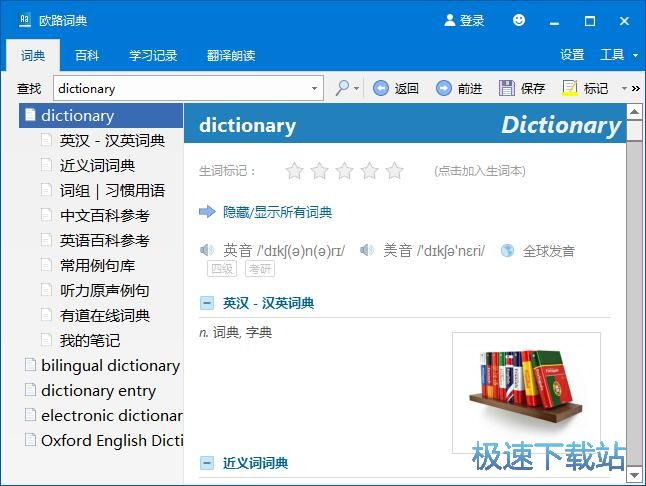
Task: Expand the toolbar overflow chevrons
Action: [x=636, y=88]
